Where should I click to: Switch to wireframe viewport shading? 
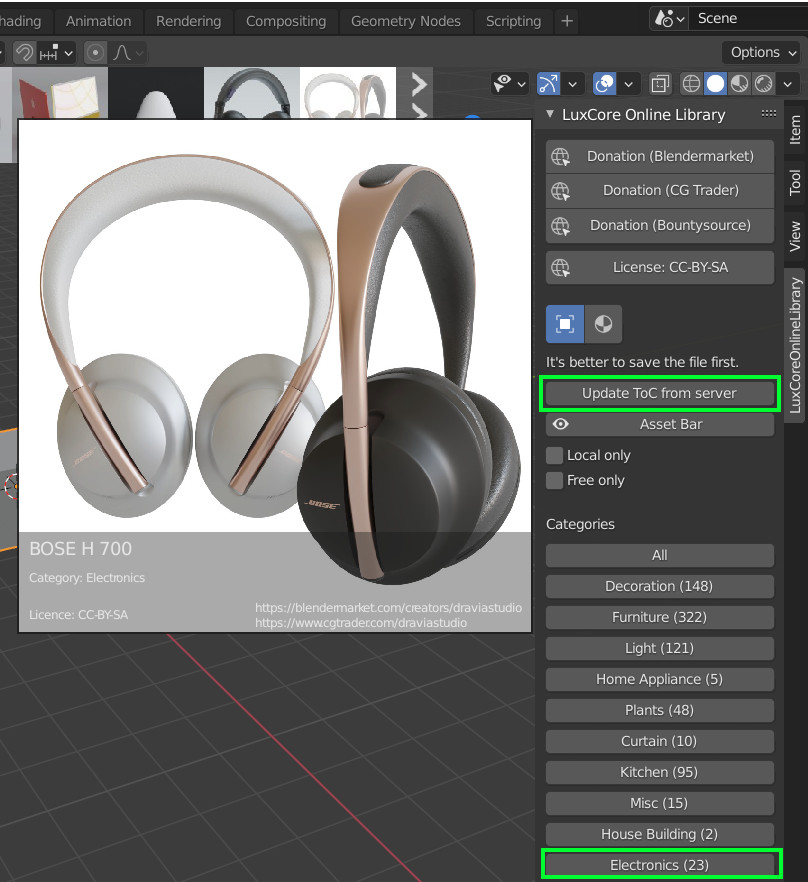click(691, 84)
